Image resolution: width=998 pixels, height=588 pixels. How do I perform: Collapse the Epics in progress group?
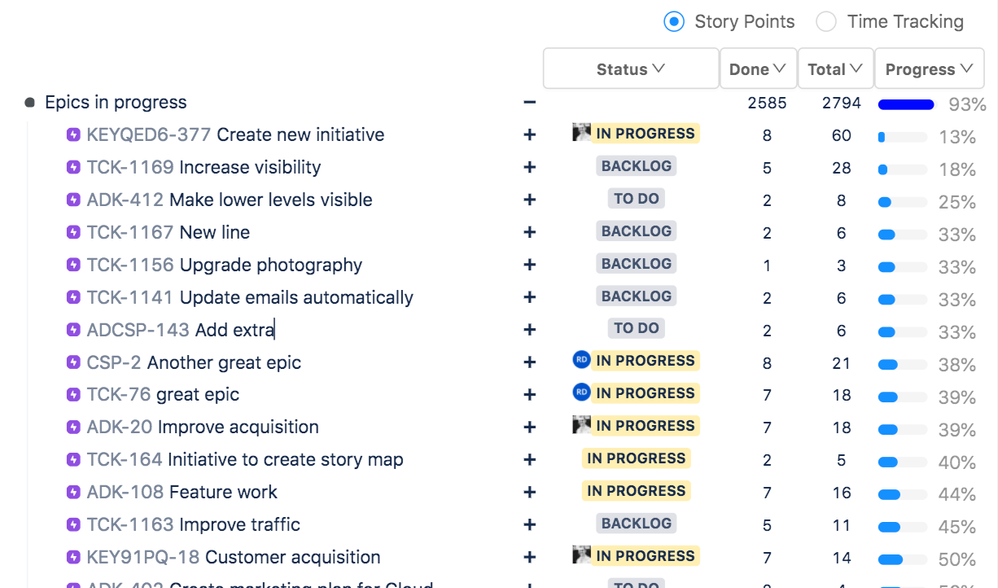click(530, 102)
